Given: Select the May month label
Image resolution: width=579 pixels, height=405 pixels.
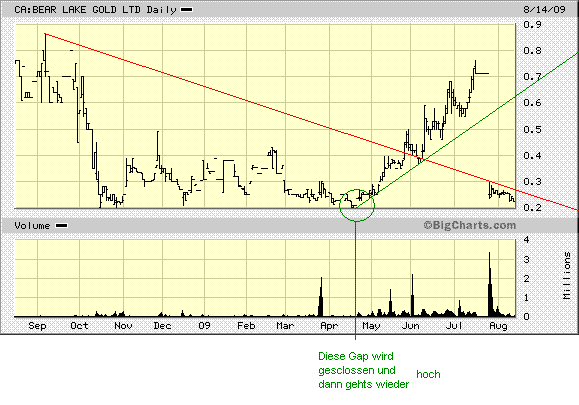Looking at the screenshot, I should click(x=371, y=326).
